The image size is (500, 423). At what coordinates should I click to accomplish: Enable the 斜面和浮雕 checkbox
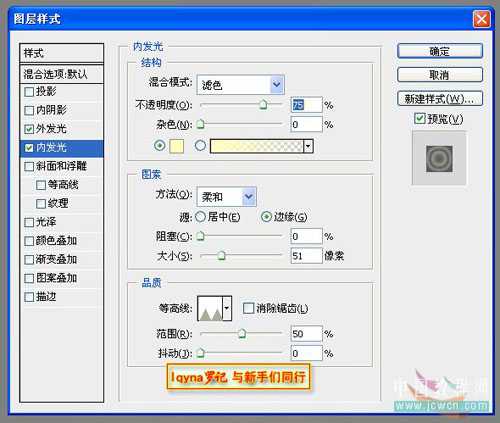coord(29,166)
